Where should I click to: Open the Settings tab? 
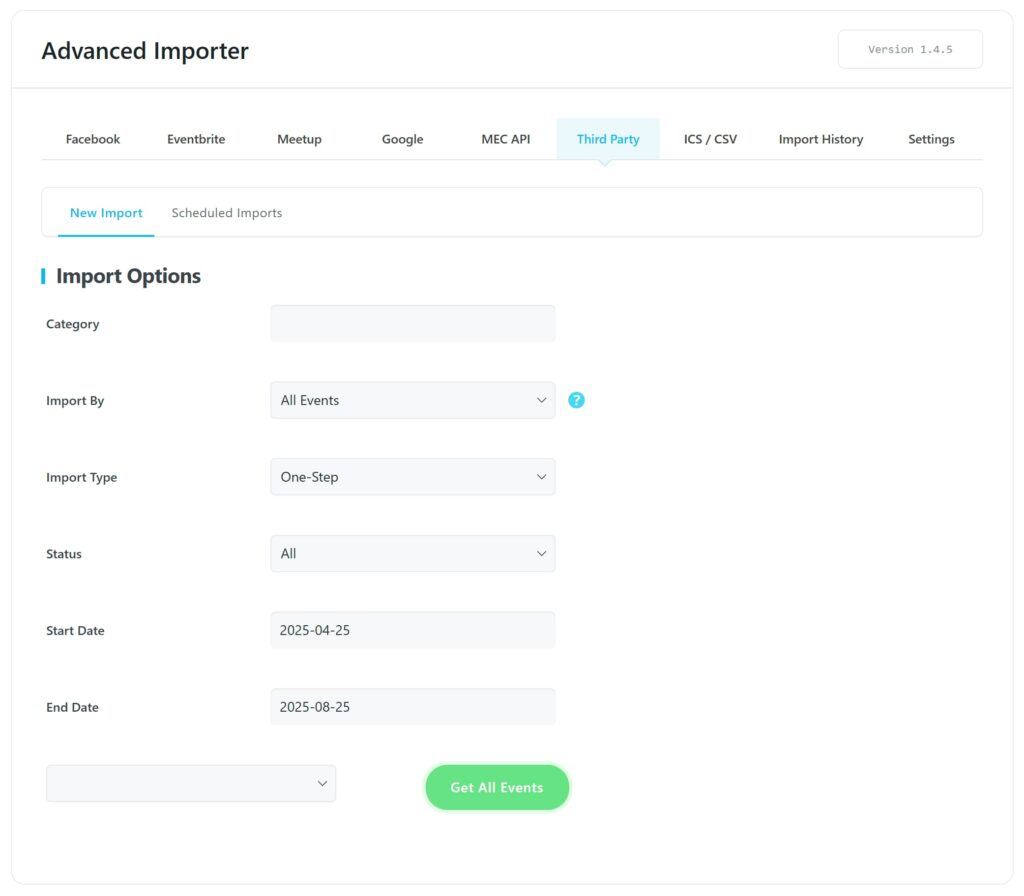pyautogui.click(x=931, y=139)
